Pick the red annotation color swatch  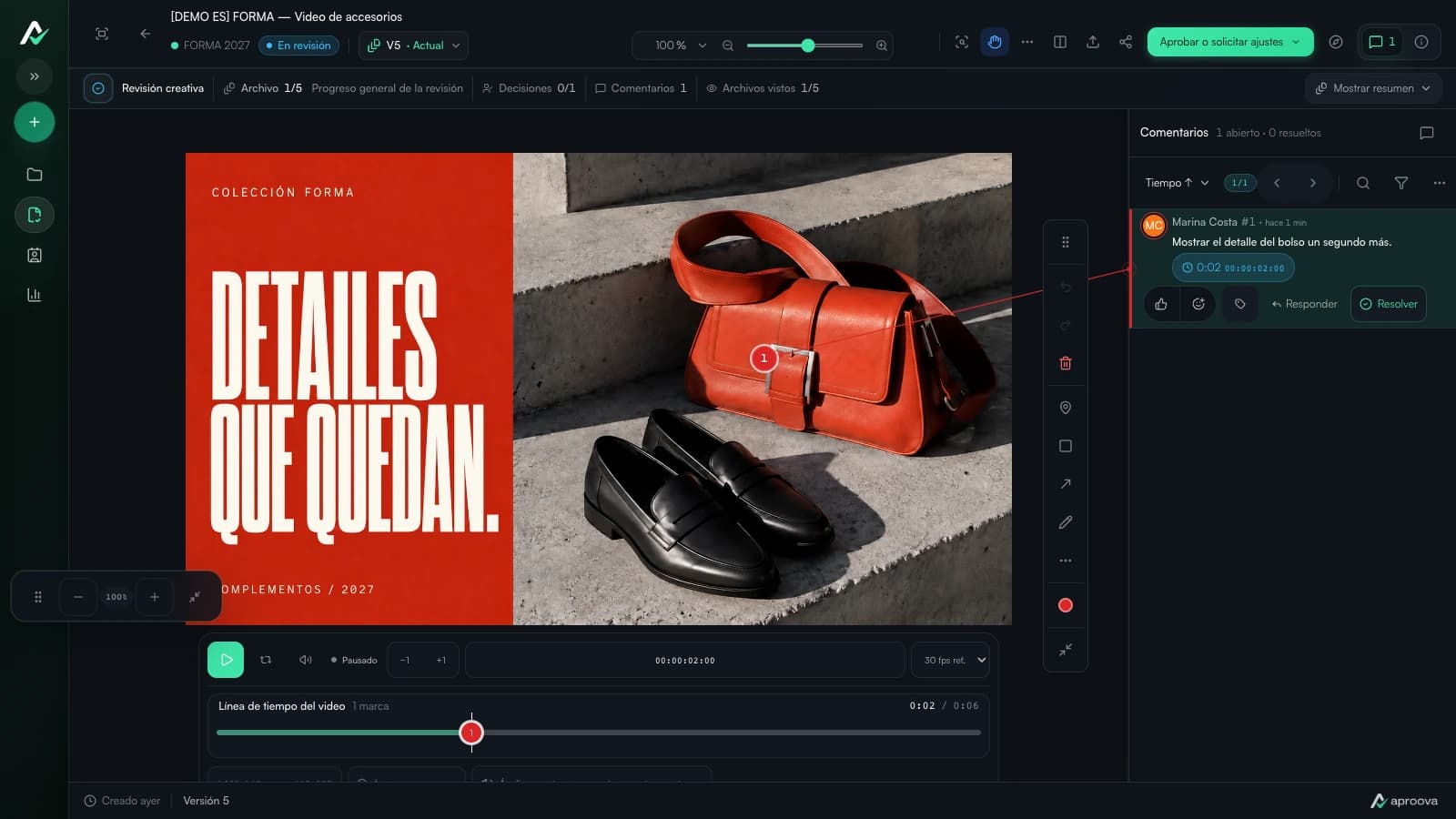tap(1066, 605)
